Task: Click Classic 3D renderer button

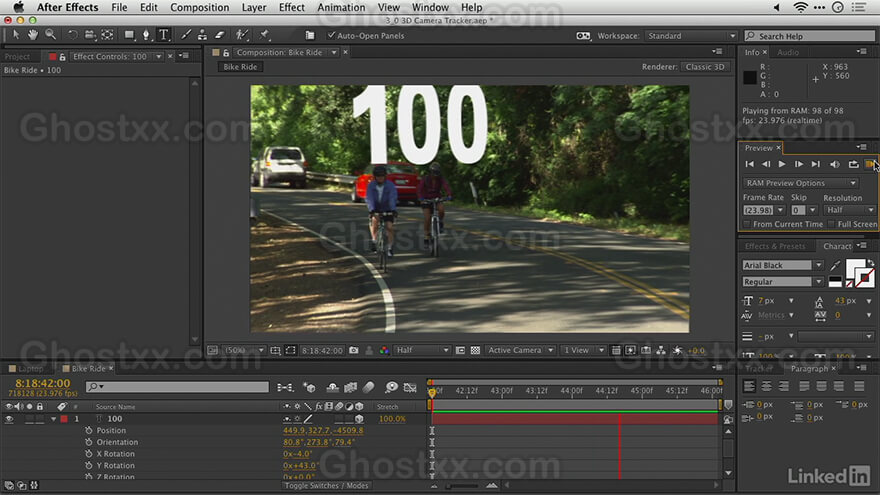Action: (705, 67)
